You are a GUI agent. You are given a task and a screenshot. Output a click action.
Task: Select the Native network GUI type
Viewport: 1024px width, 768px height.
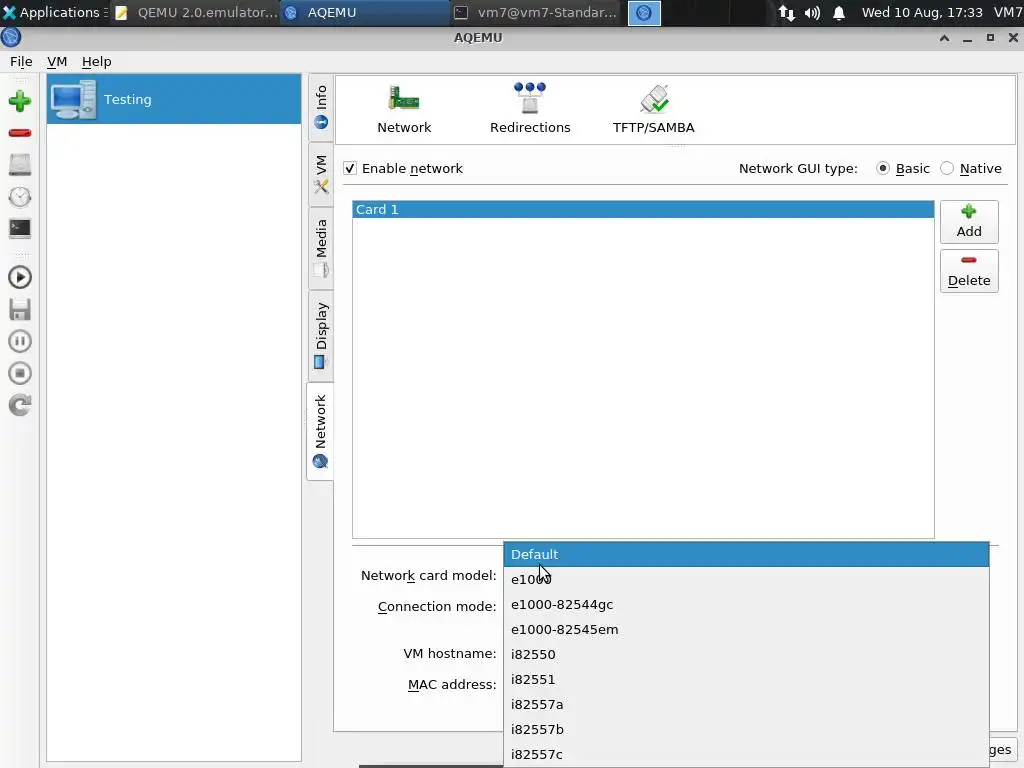947,168
